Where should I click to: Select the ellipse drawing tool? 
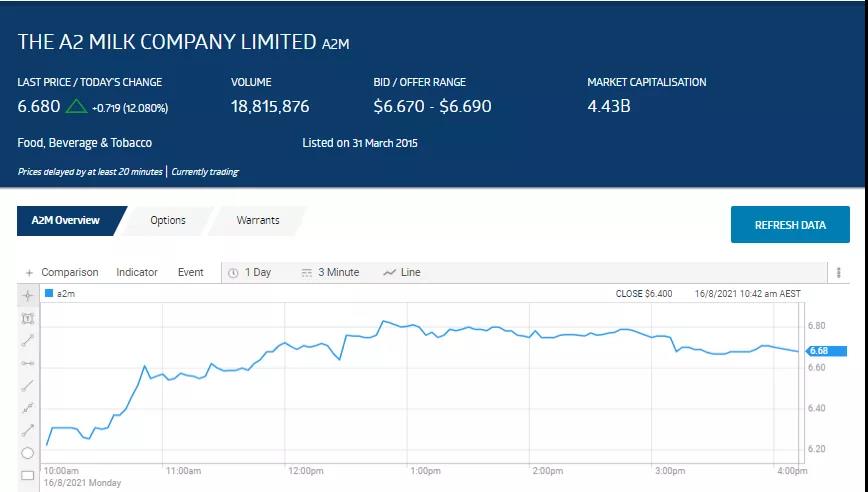[x=28, y=453]
